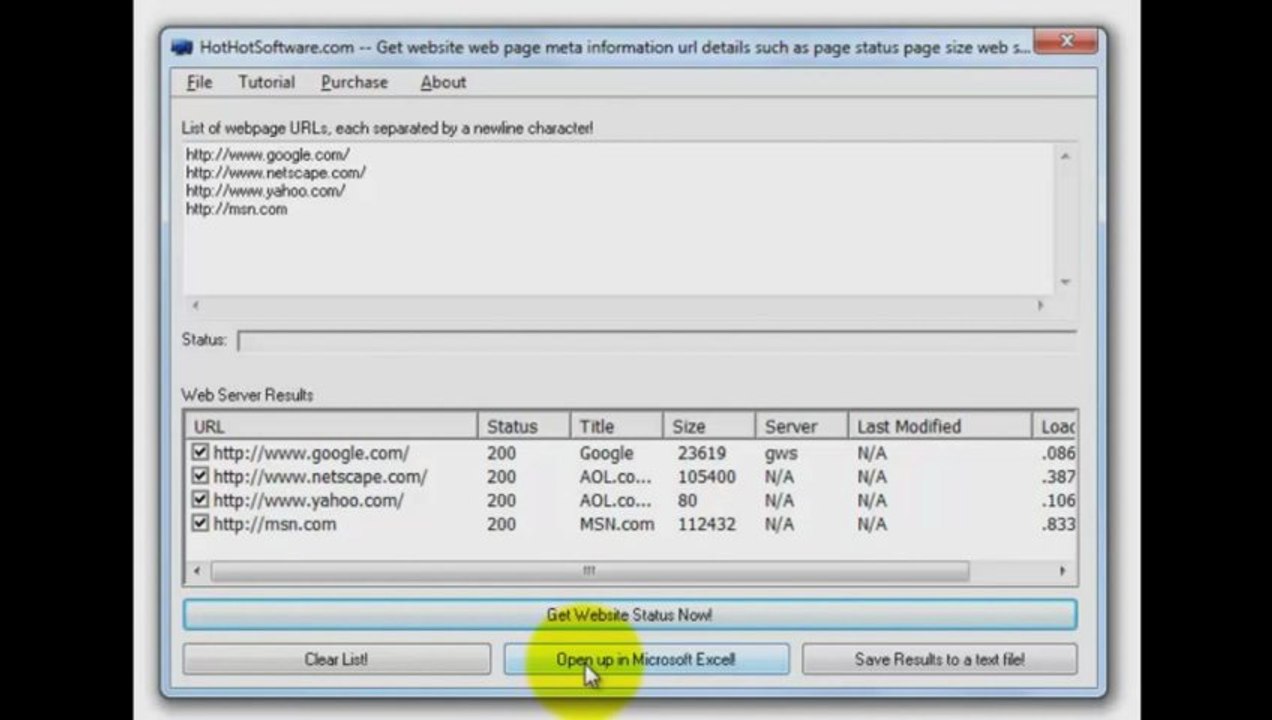The height and width of the screenshot is (720, 1272).
Task: Click http://www.yahoo.com/ line in URL text area
Action: pos(266,191)
